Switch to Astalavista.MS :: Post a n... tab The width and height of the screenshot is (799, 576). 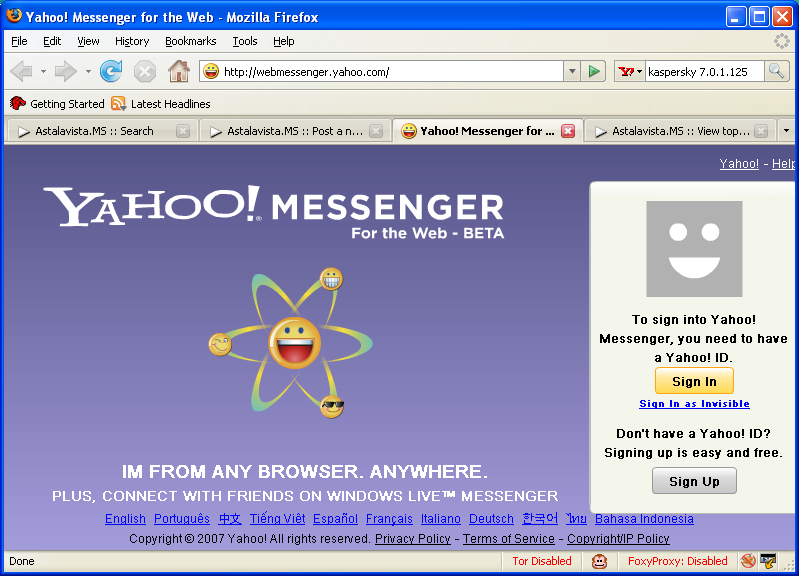(x=295, y=132)
